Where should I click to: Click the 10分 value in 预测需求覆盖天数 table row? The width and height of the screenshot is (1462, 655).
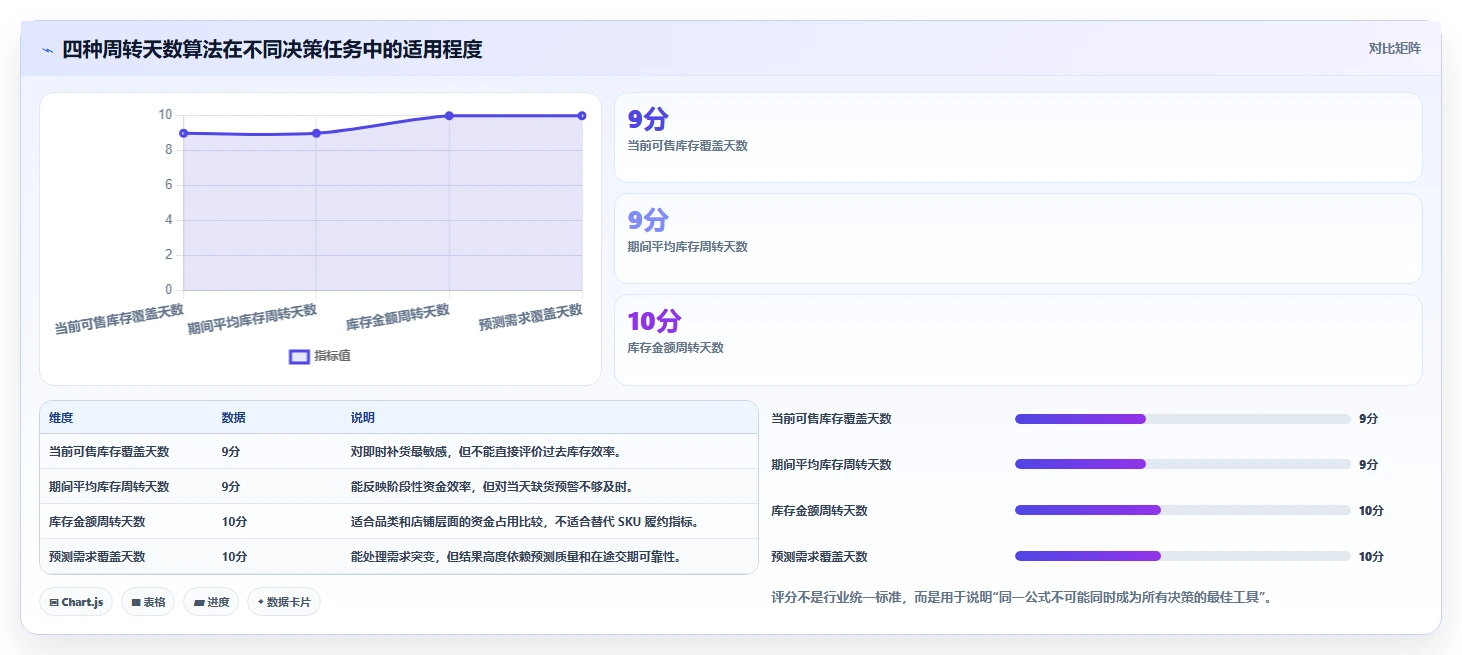click(234, 557)
